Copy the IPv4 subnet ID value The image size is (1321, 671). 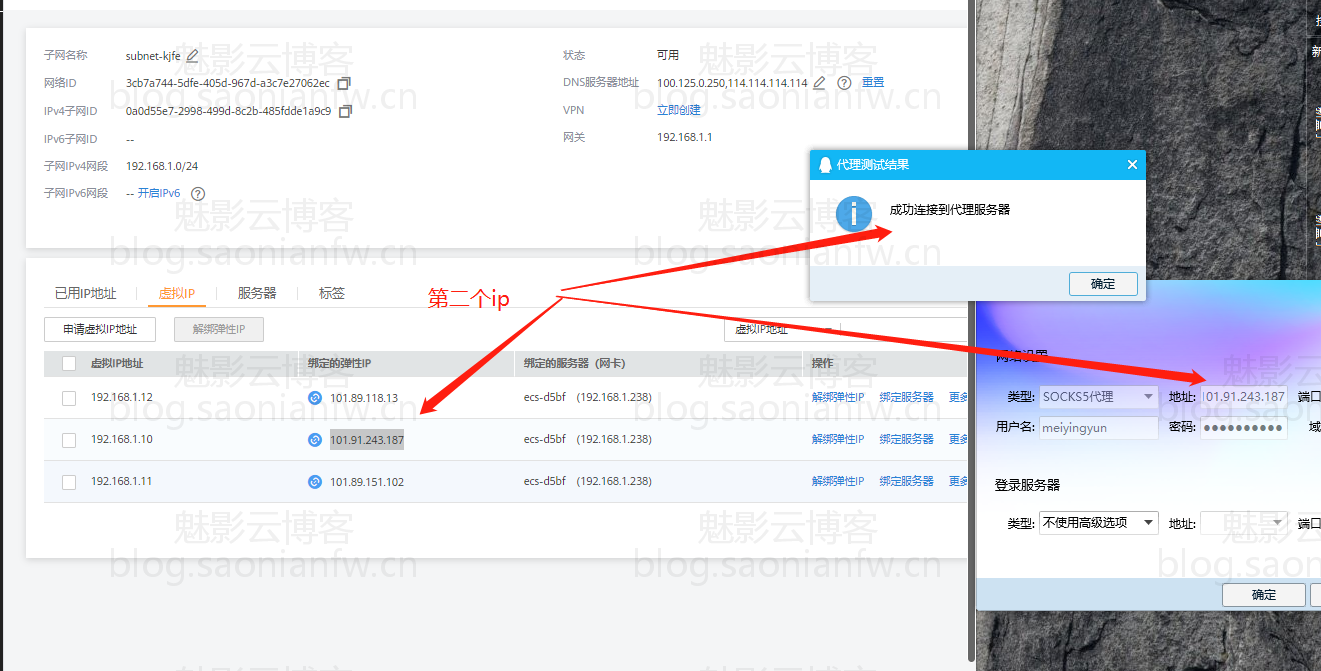click(x=345, y=111)
